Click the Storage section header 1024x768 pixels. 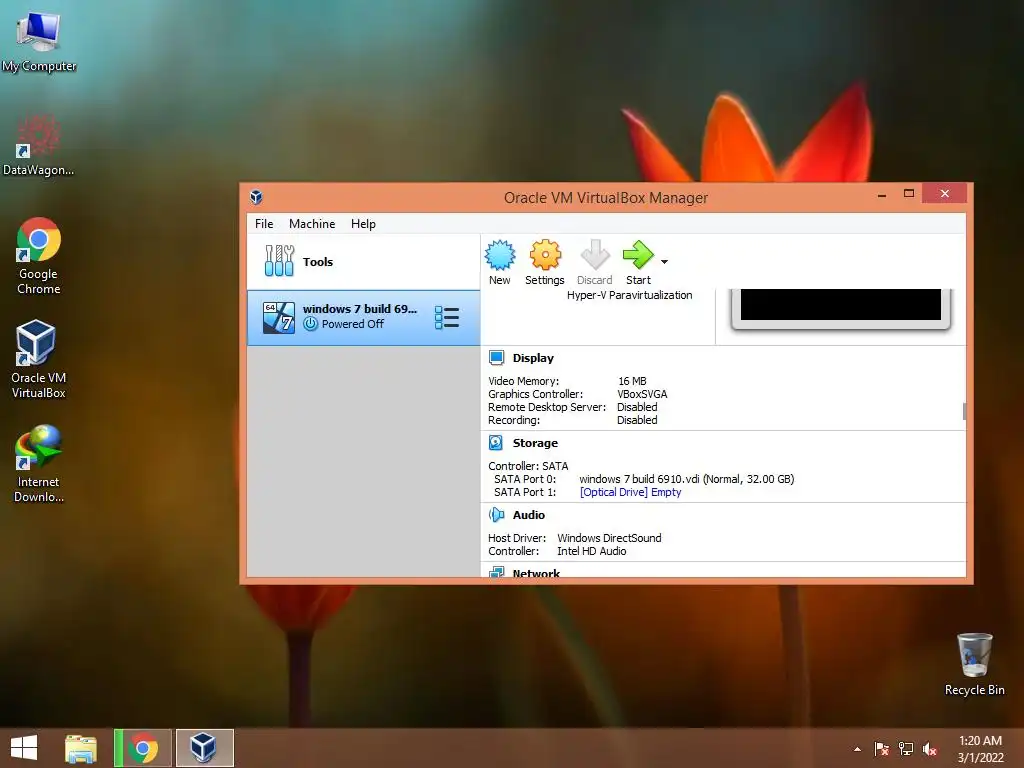click(x=535, y=443)
